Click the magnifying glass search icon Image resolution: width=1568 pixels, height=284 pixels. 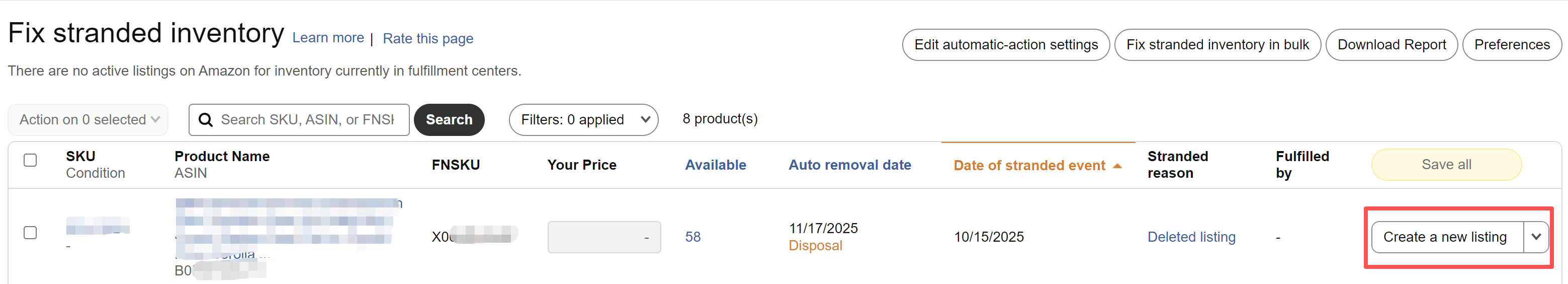pos(206,120)
